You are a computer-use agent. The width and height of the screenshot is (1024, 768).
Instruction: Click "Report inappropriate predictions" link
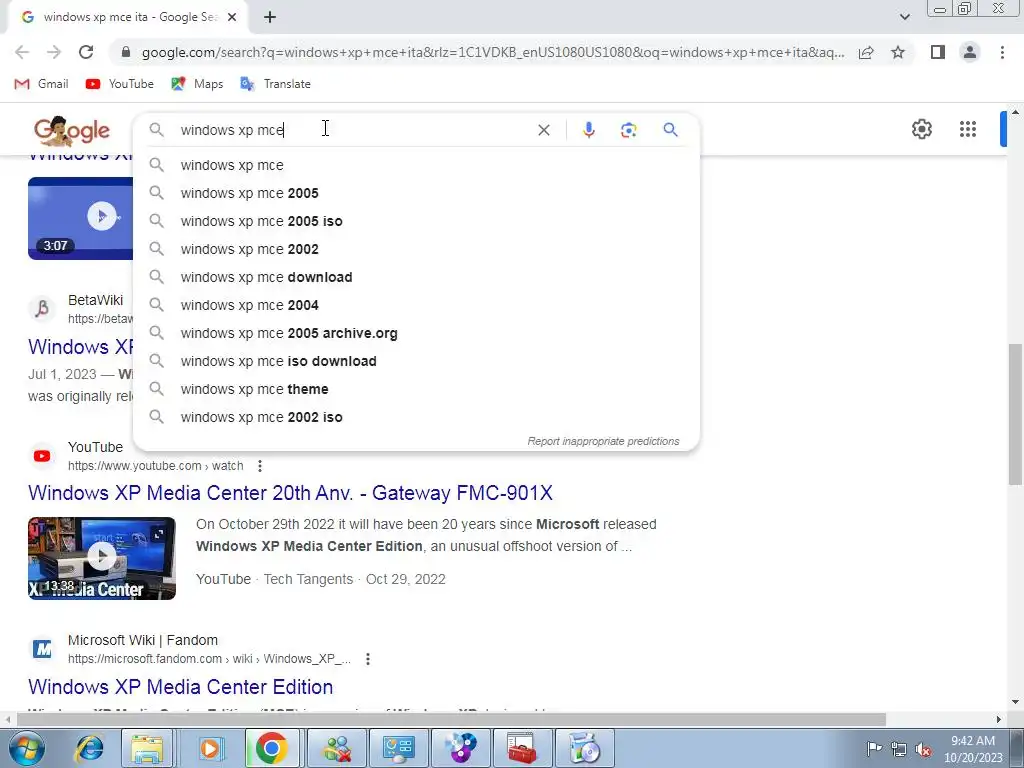[x=603, y=441]
